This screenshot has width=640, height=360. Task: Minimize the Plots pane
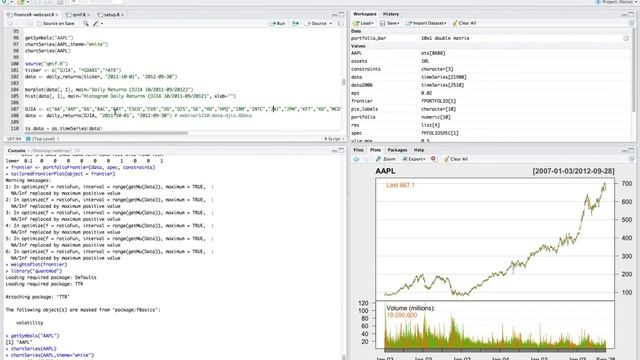[624, 150]
